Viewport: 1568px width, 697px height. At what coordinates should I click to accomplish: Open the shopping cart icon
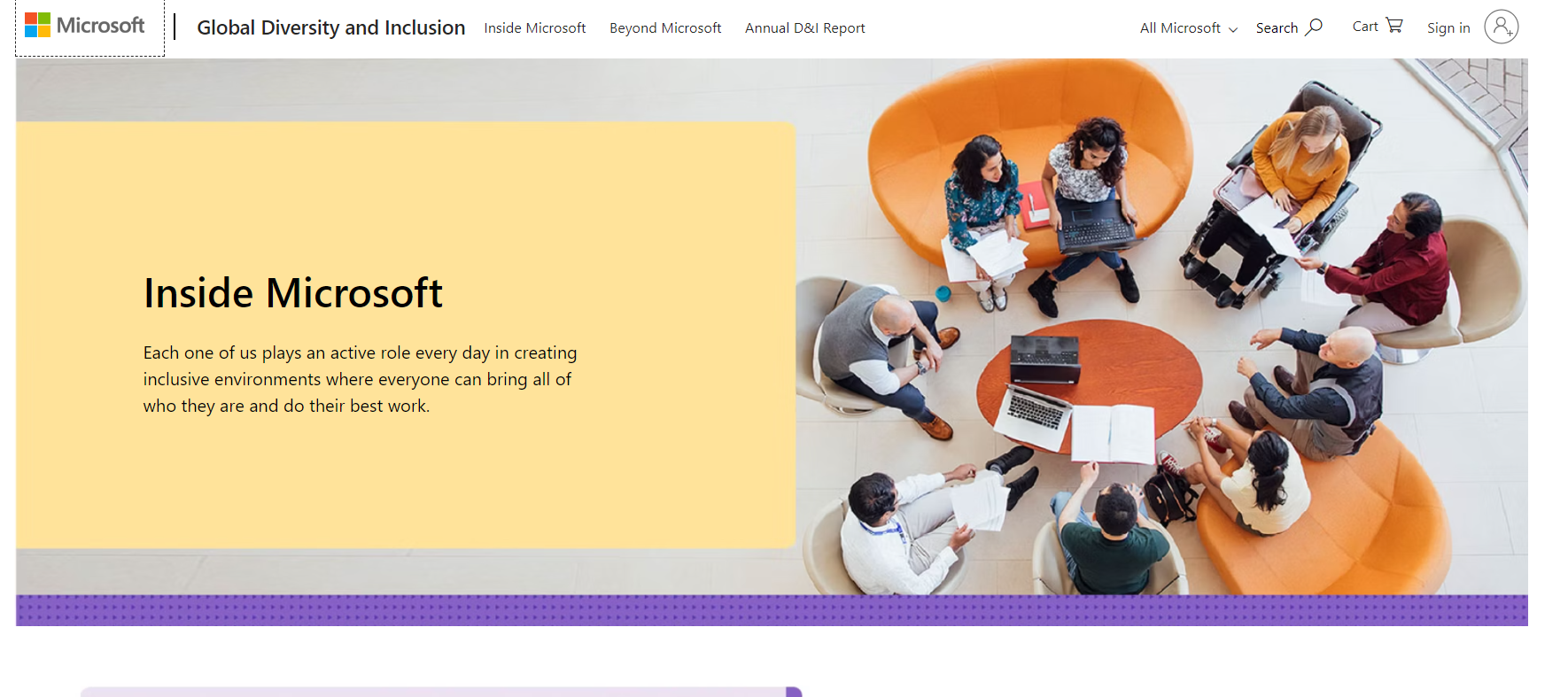pos(1394,26)
